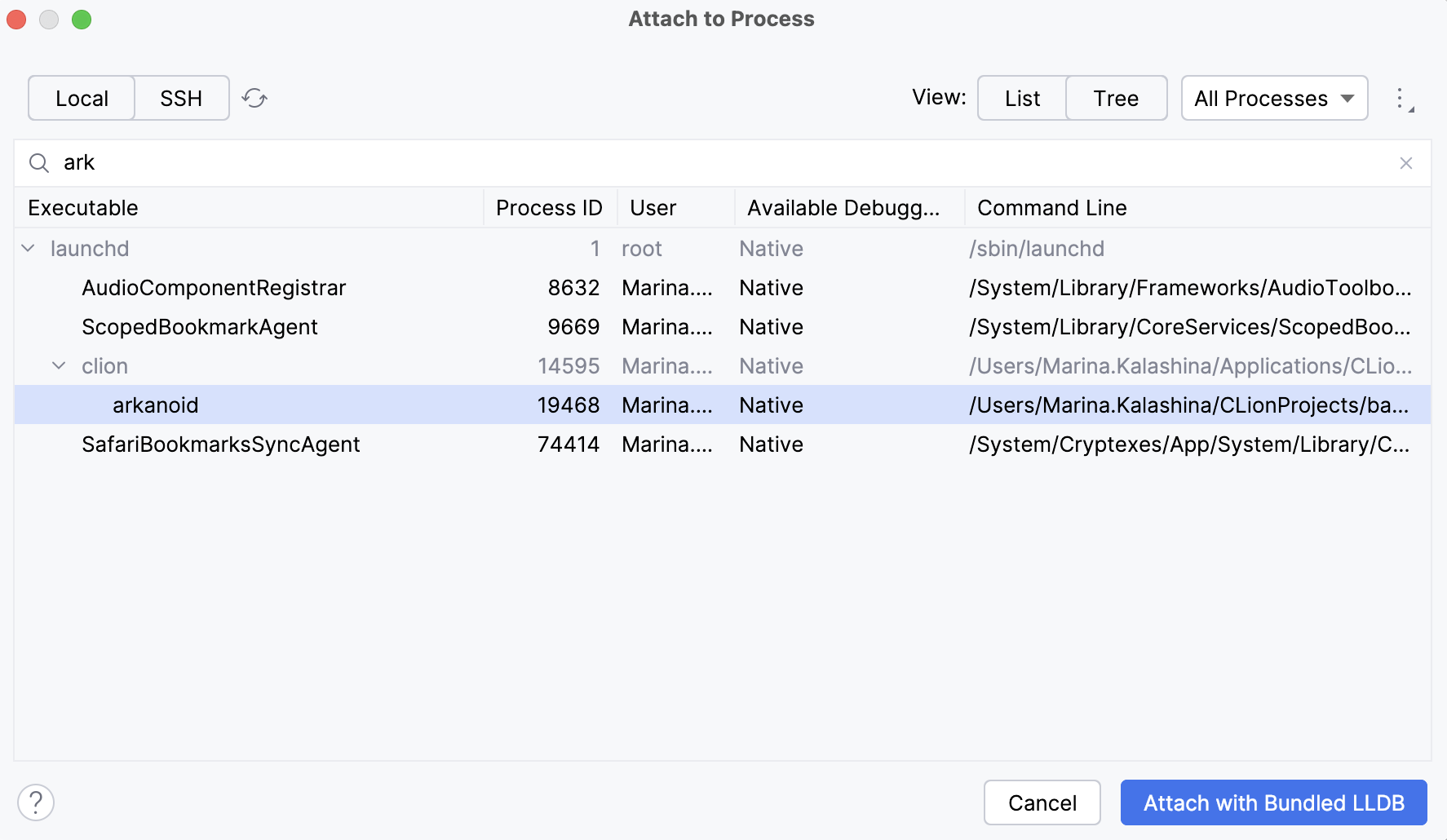Enable List view
The height and width of the screenshot is (840, 1447).
[1020, 98]
